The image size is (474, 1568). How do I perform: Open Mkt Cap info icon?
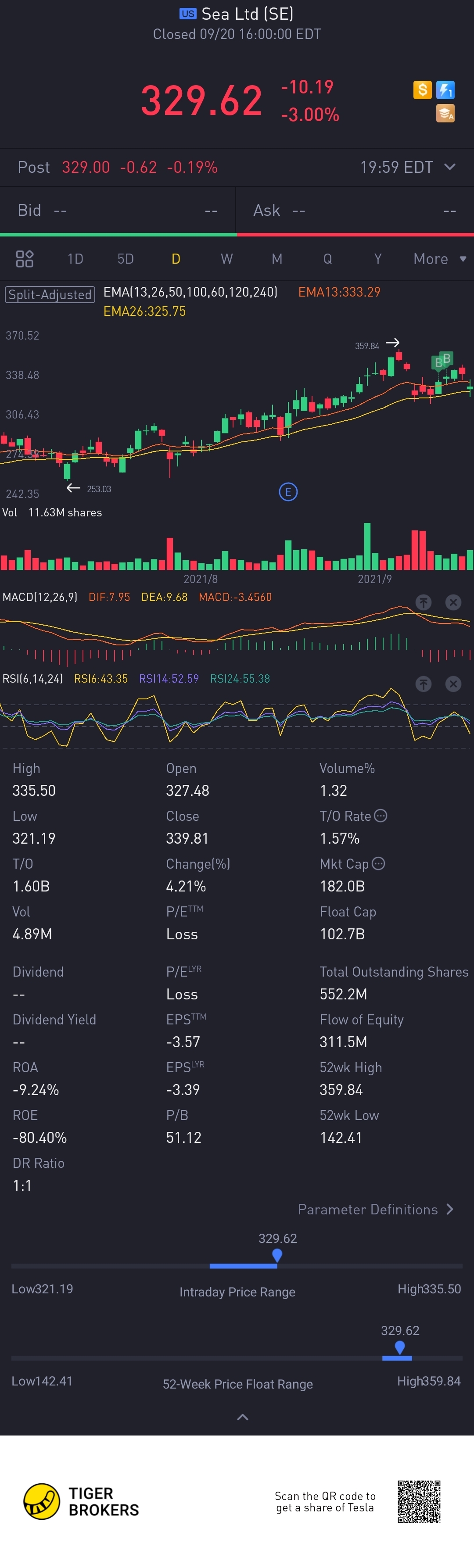378,863
